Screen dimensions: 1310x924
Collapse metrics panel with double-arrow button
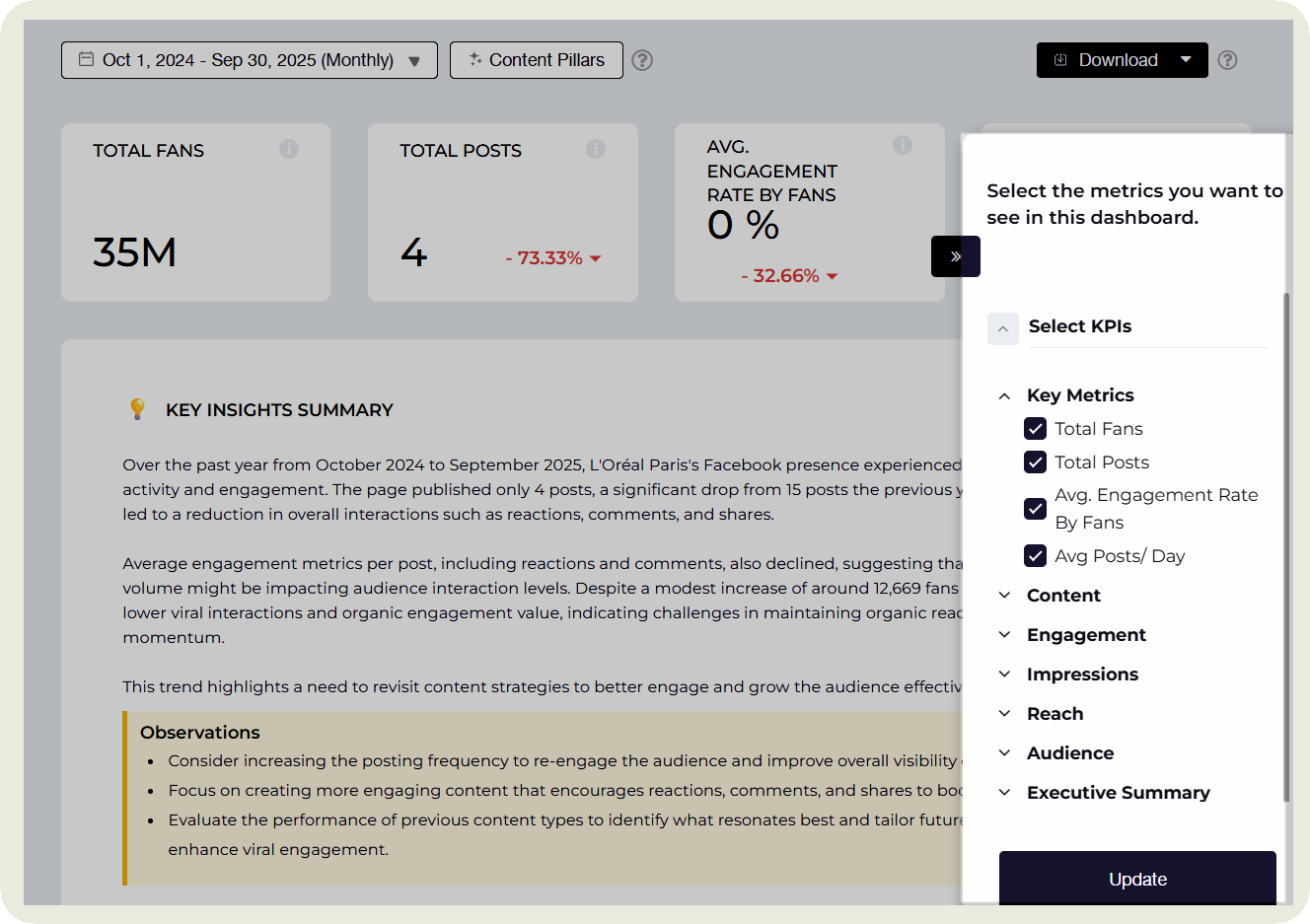955,256
